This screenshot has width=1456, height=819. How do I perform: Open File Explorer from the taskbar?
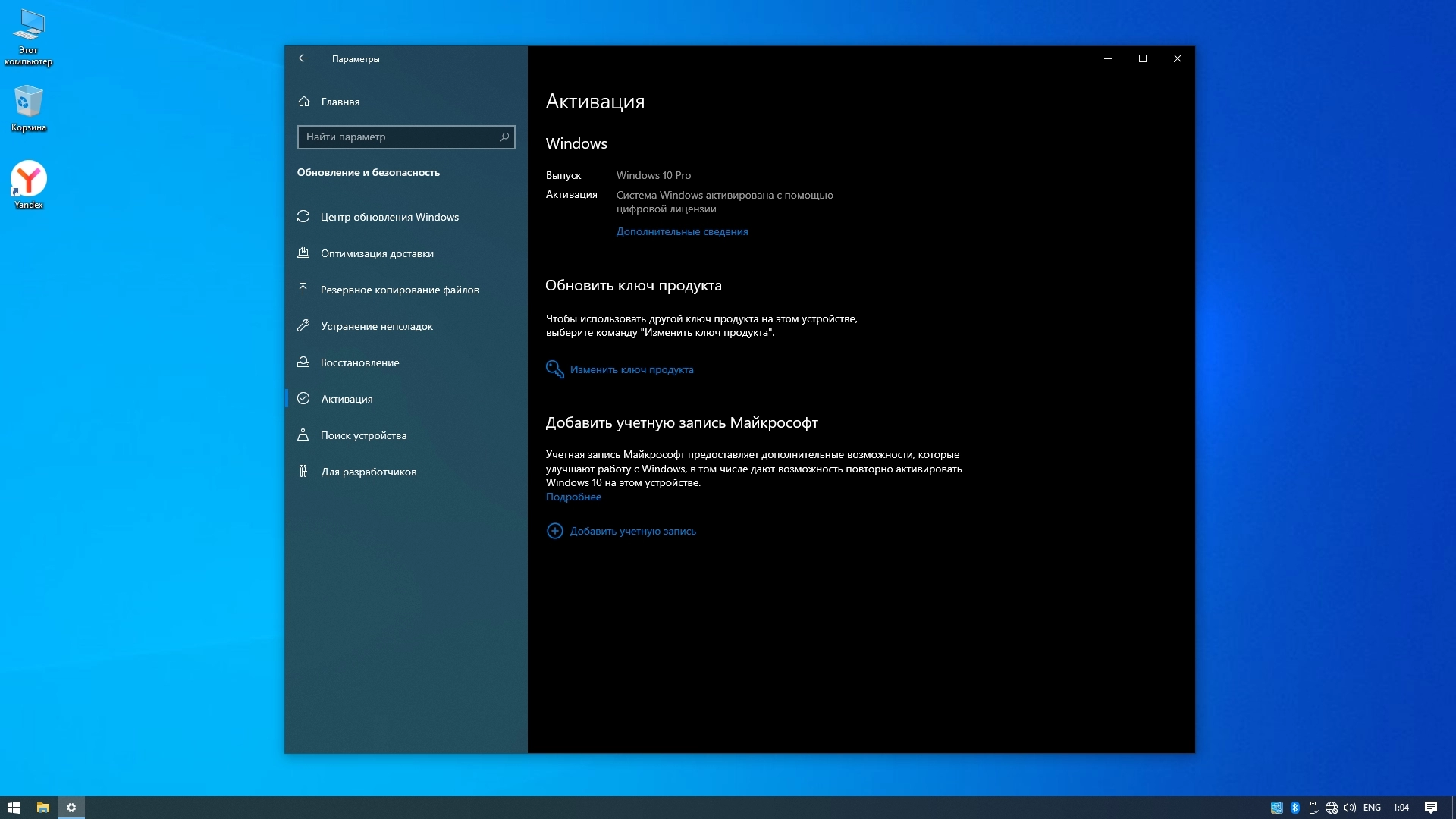[43, 808]
